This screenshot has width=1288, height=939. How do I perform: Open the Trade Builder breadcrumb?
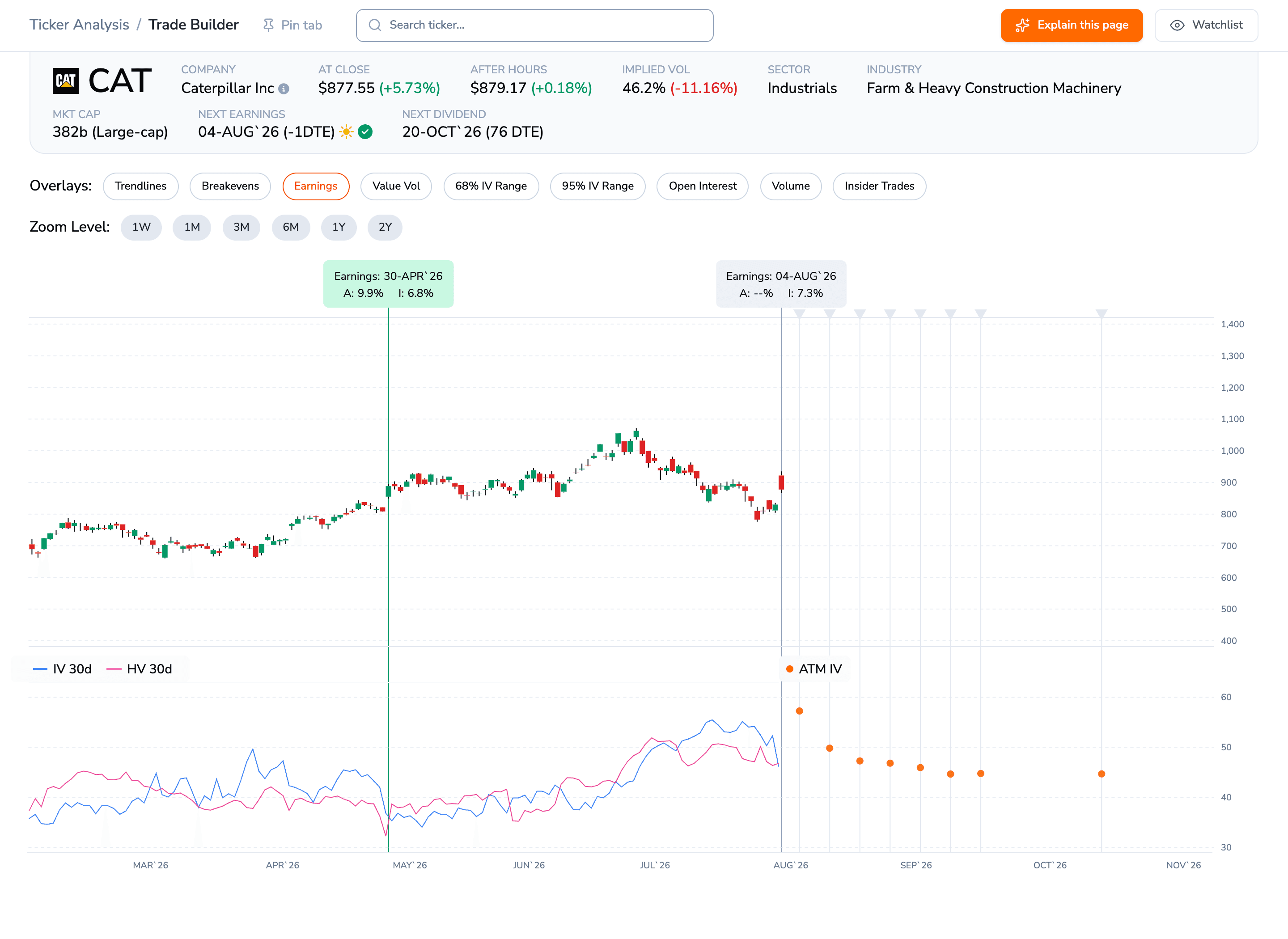click(194, 25)
